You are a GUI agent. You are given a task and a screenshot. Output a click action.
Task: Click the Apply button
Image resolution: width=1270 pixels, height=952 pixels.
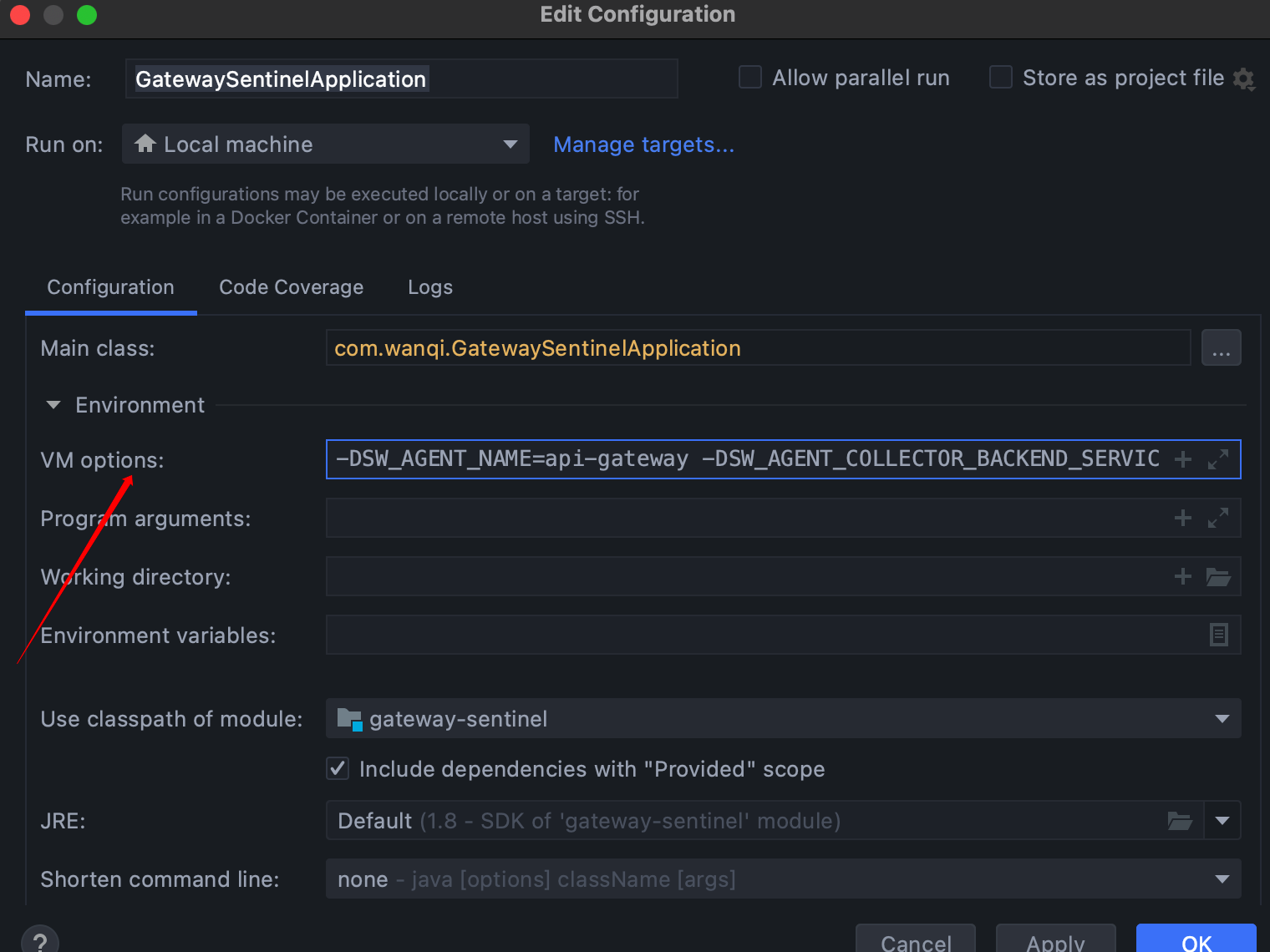click(x=1056, y=939)
